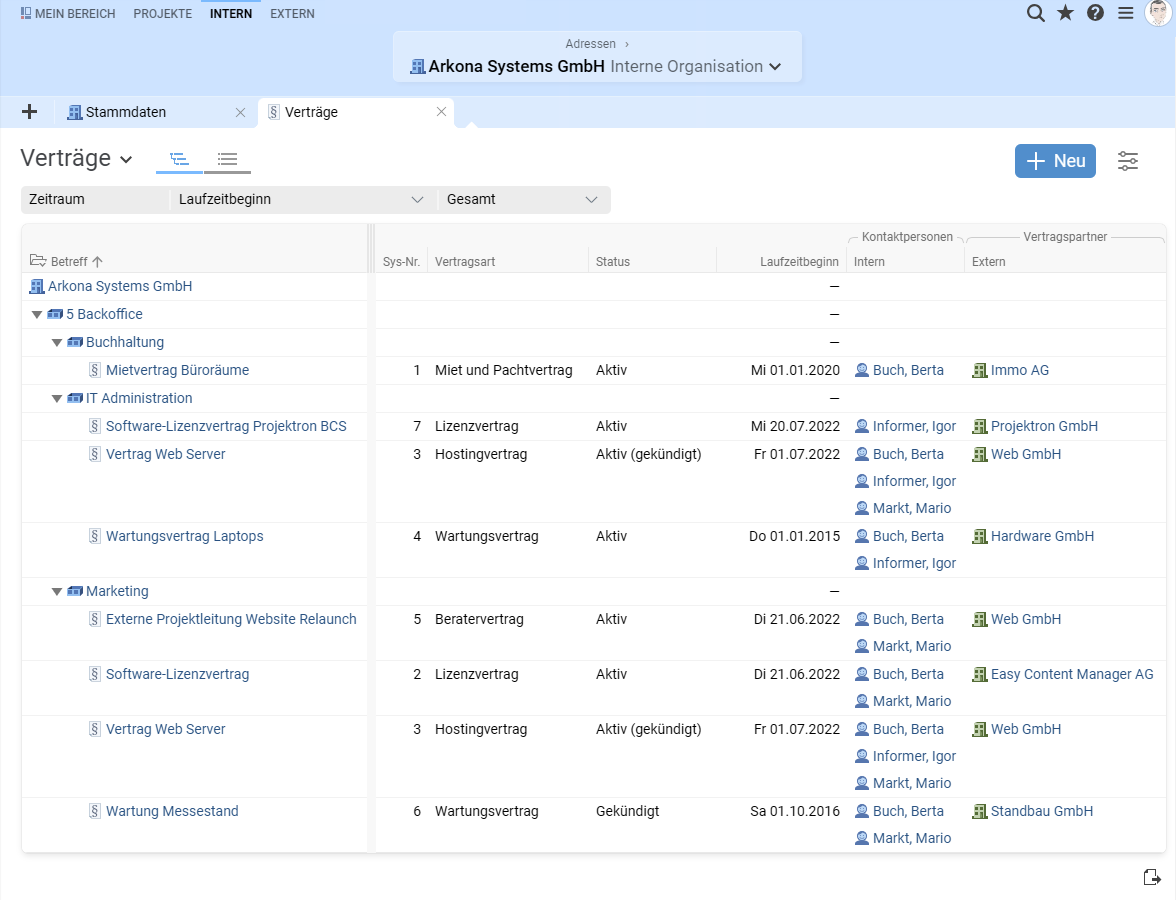Screen dimensions: 1176x900
Task: Click the Beratervertrag cell
Action: (x=479, y=619)
